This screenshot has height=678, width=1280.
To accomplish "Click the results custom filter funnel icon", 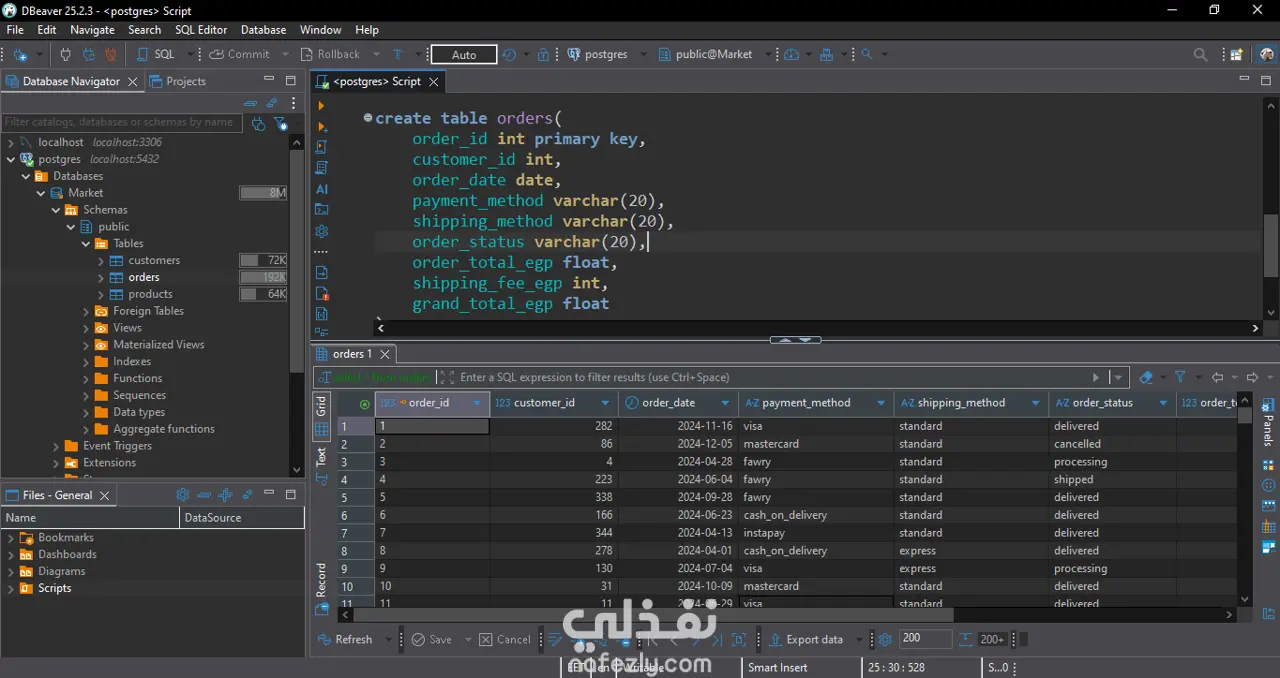I will (1180, 377).
